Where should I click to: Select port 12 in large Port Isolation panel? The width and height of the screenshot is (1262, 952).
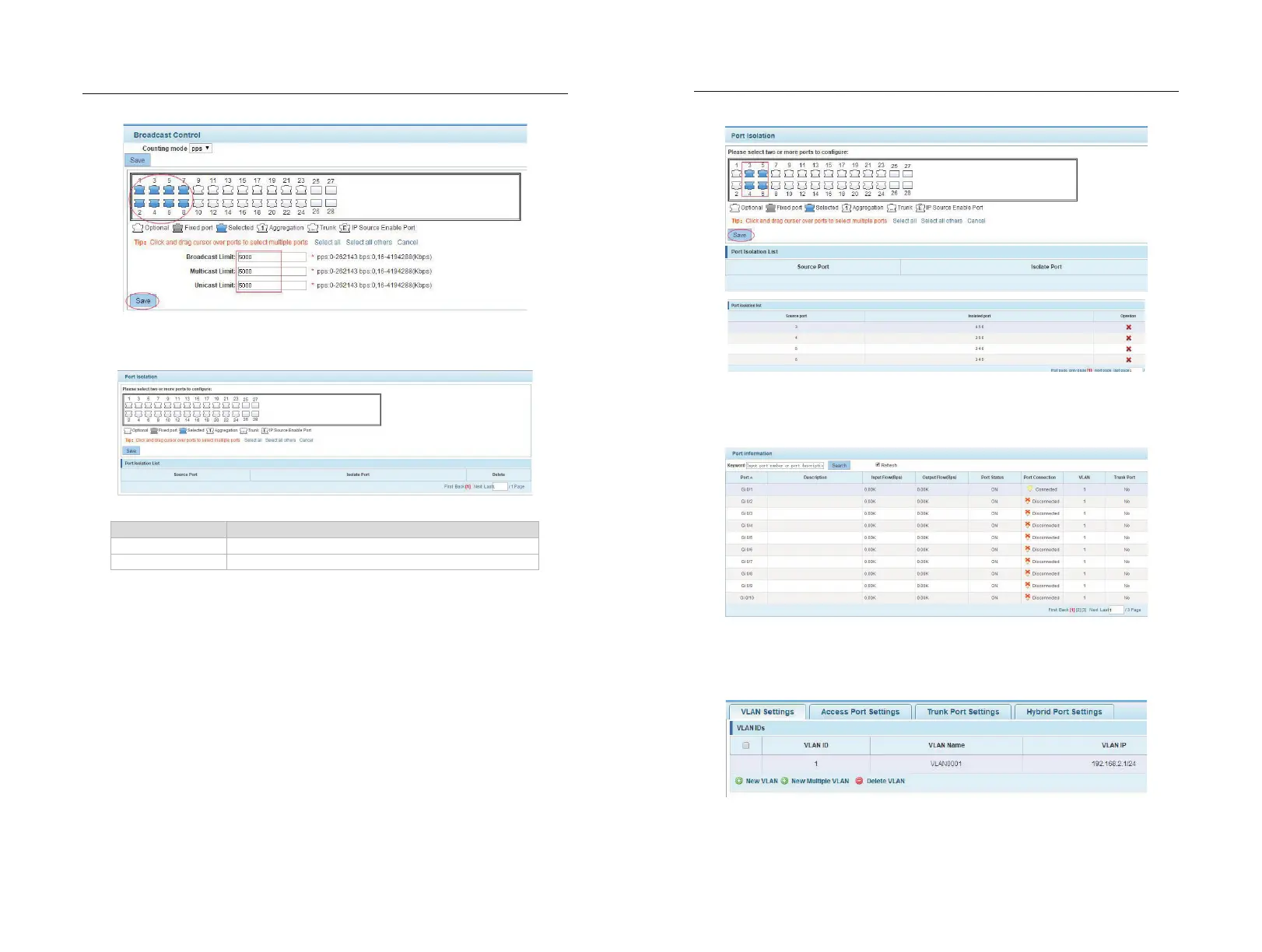802,186
